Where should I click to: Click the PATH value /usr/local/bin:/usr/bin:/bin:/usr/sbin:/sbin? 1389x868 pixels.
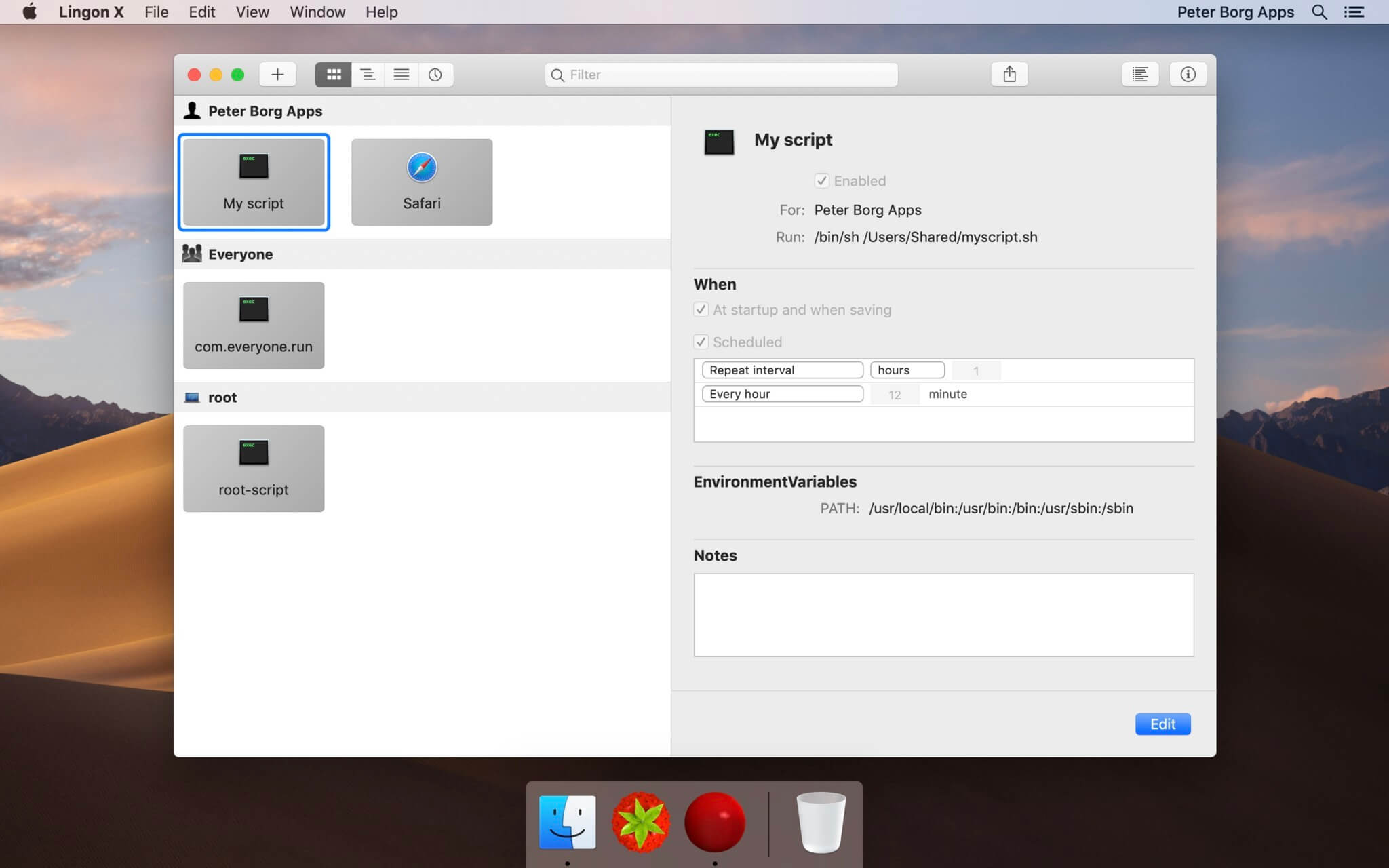[1001, 508]
